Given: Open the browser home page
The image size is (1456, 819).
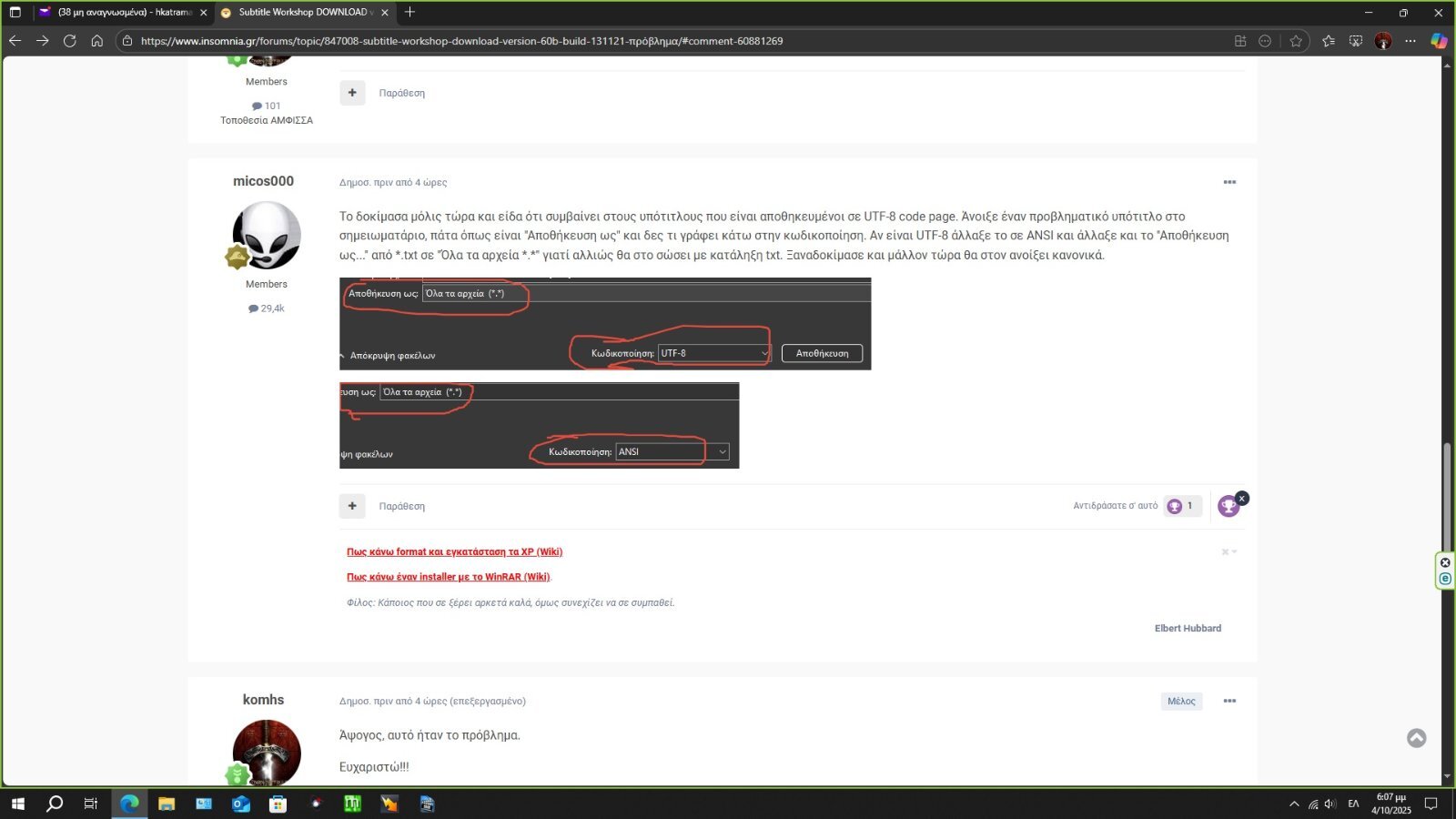Looking at the screenshot, I should point(97,41).
